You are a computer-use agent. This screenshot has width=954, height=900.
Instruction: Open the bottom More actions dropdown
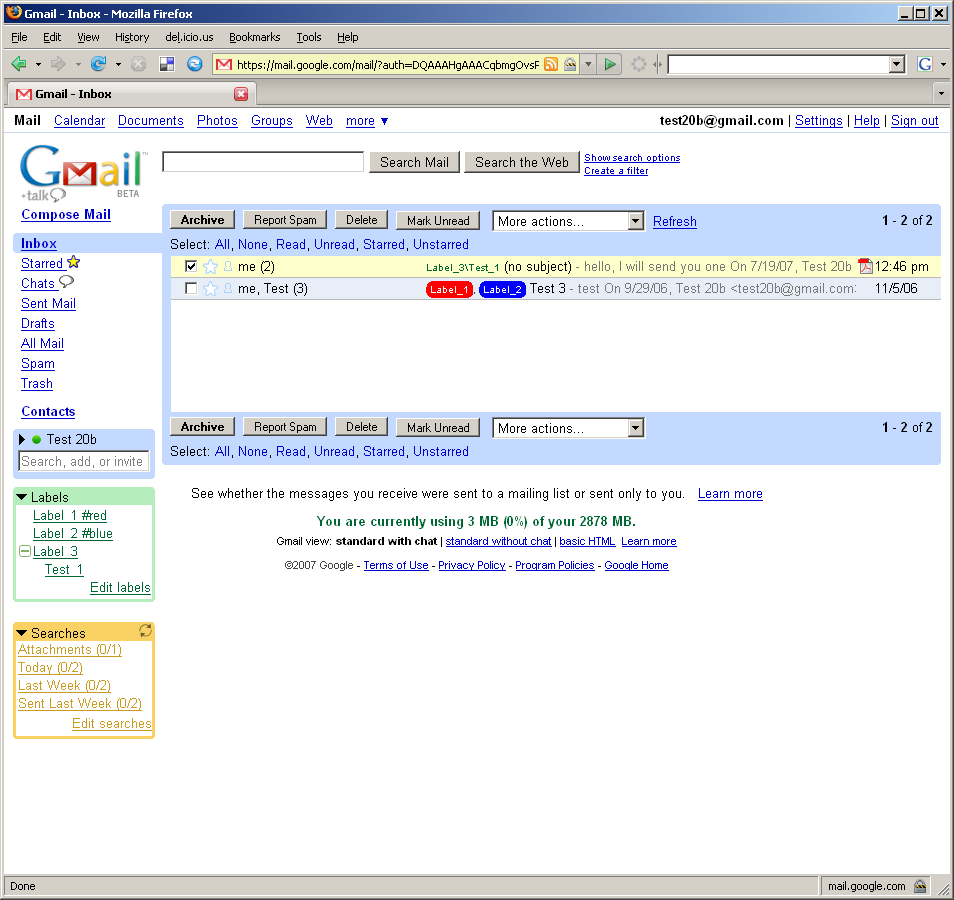click(568, 428)
